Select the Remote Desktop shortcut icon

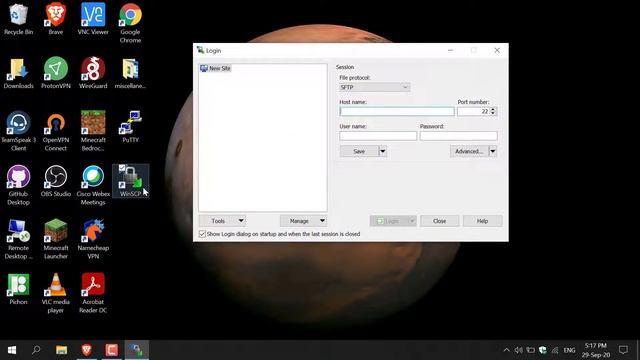[x=18, y=239]
